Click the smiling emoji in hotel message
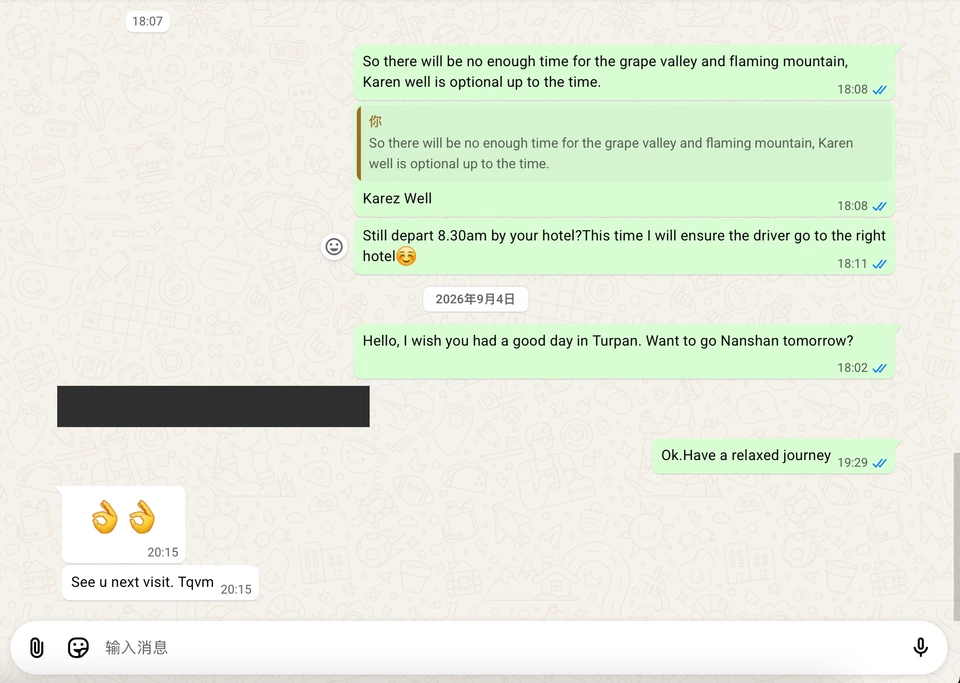960x683 pixels. (x=406, y=256)
